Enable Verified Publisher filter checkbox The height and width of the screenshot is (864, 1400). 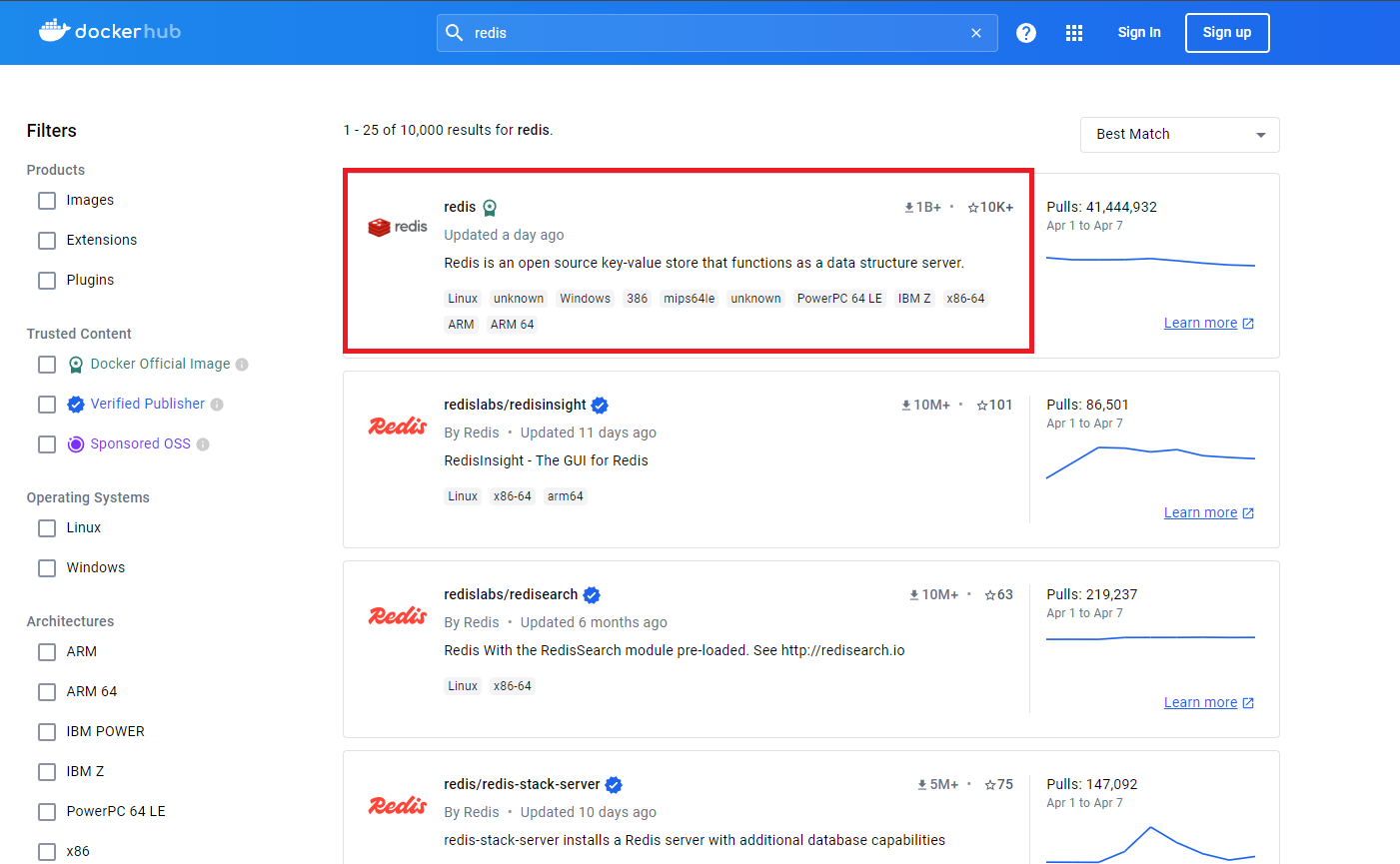47,405
